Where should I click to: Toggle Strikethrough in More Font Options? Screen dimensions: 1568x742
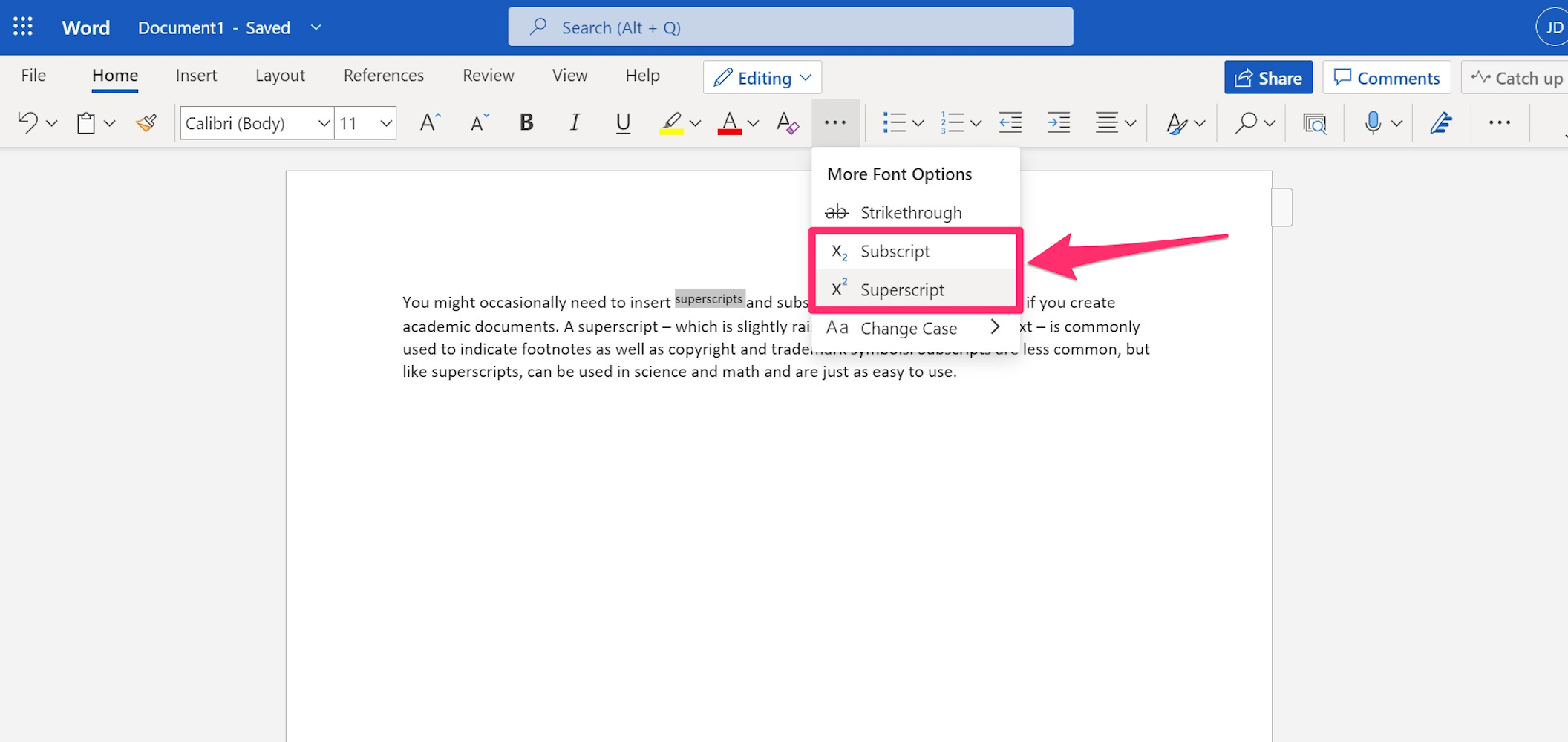(911, 212)
